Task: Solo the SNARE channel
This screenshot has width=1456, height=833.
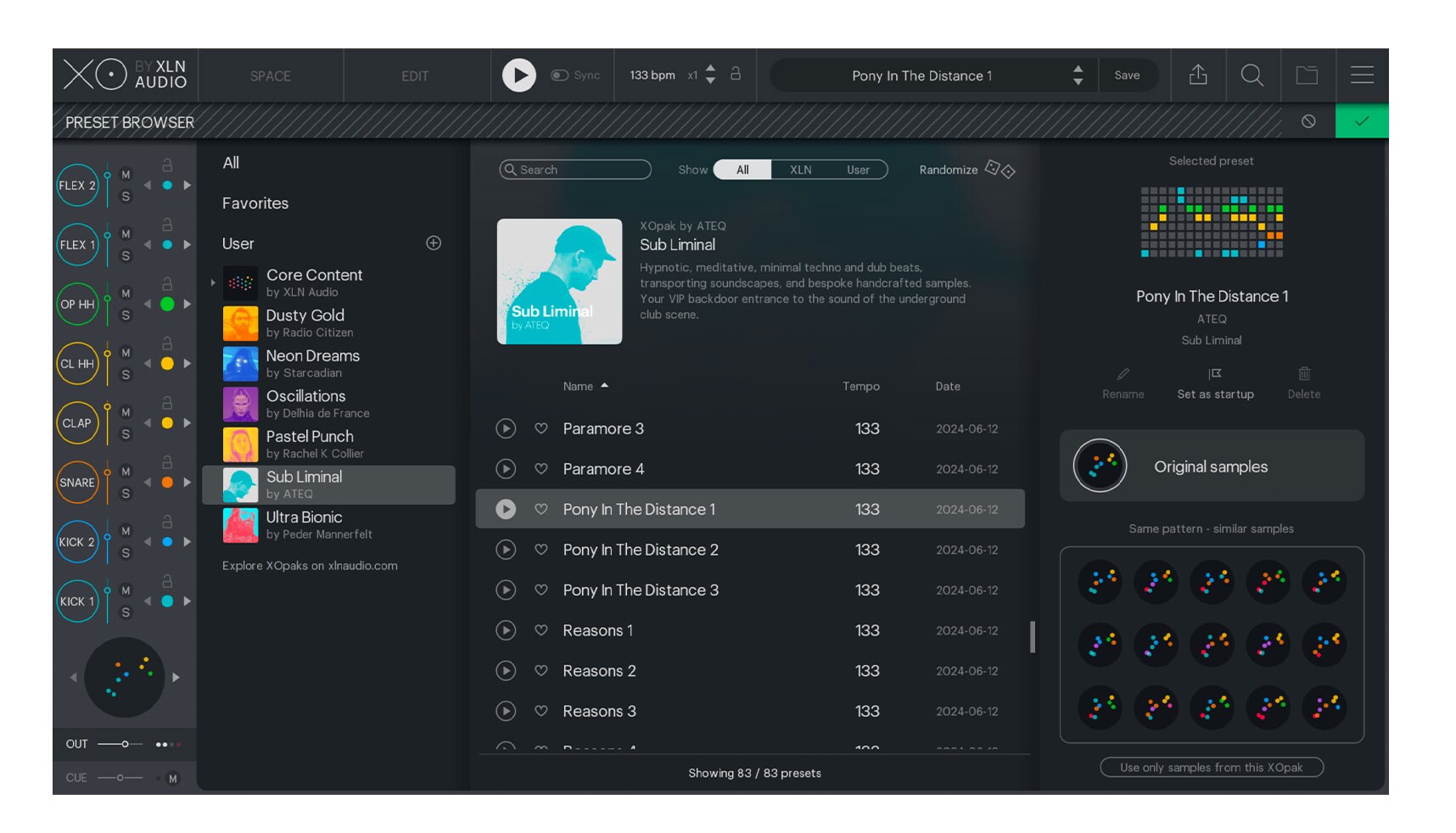Action: click(x=126, y=494)
